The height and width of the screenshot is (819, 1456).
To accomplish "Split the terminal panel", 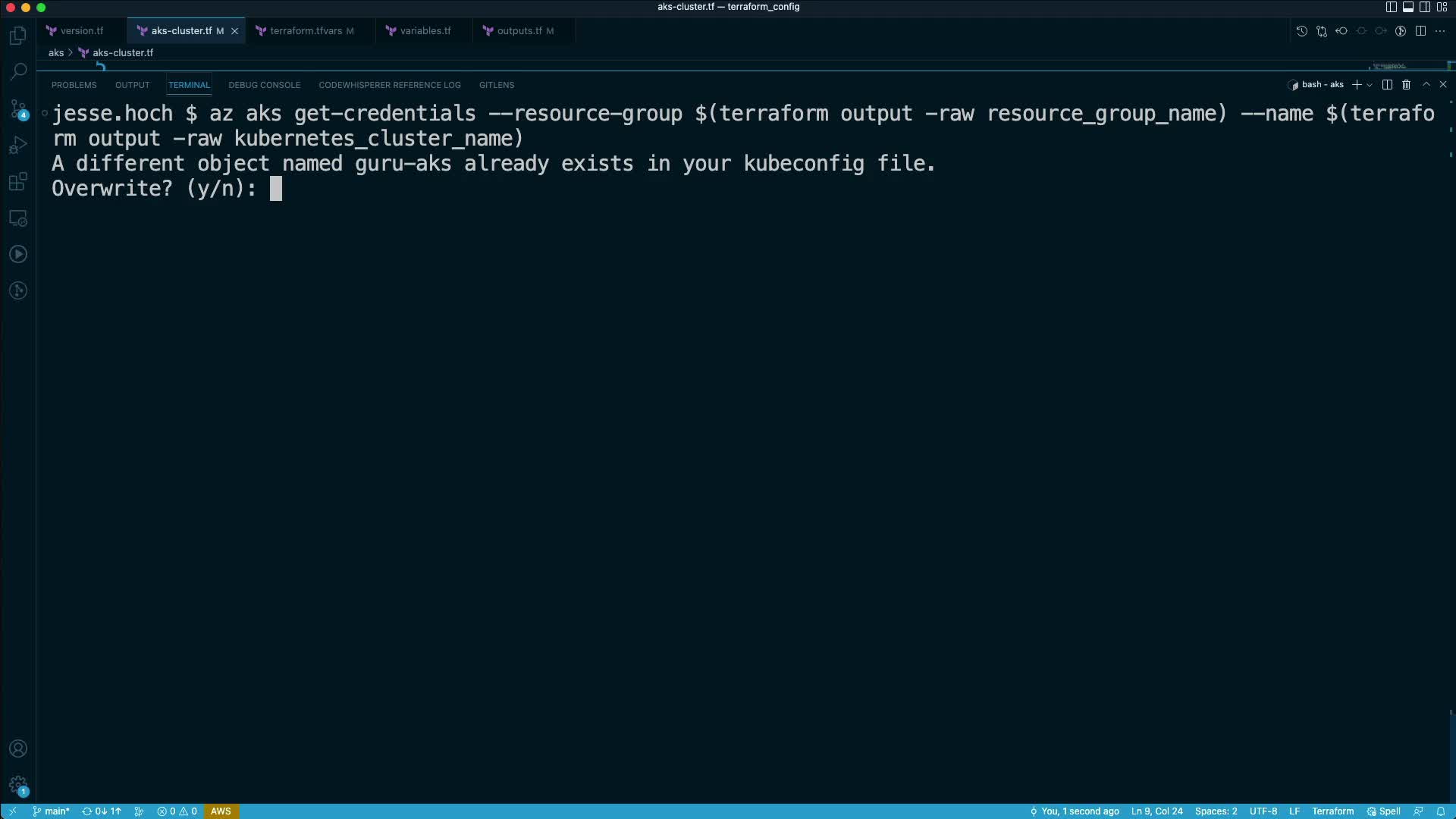I will pos(1387,85).
